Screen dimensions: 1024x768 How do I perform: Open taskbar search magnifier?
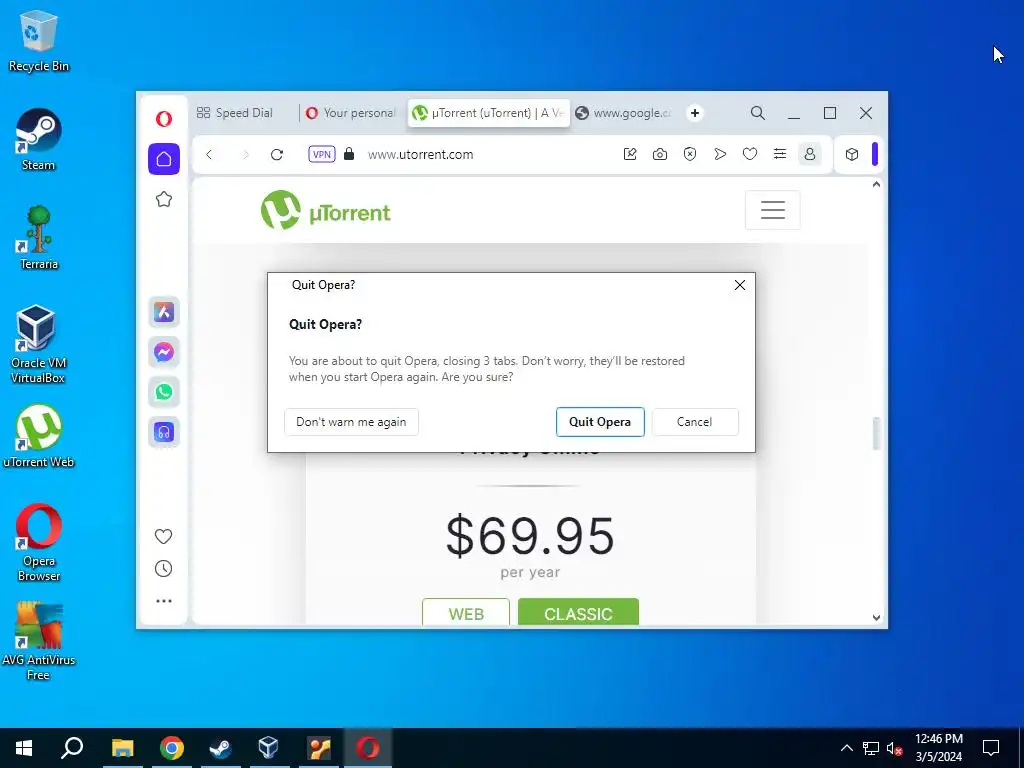point(72,748)
